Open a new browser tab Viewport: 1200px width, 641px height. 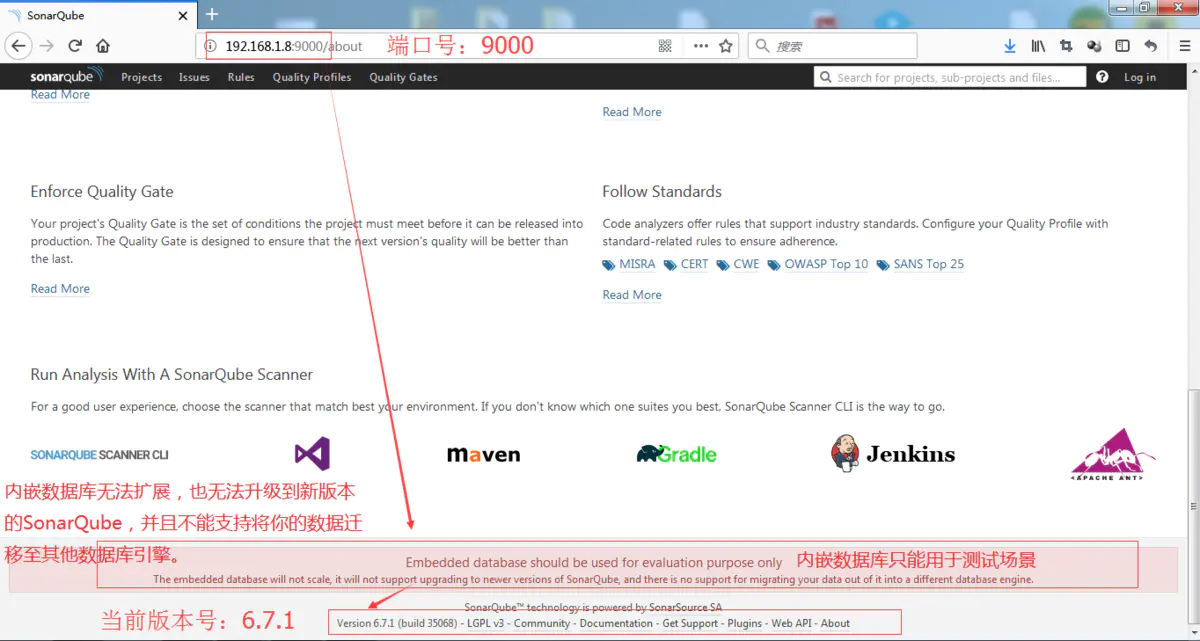point(212,15)
